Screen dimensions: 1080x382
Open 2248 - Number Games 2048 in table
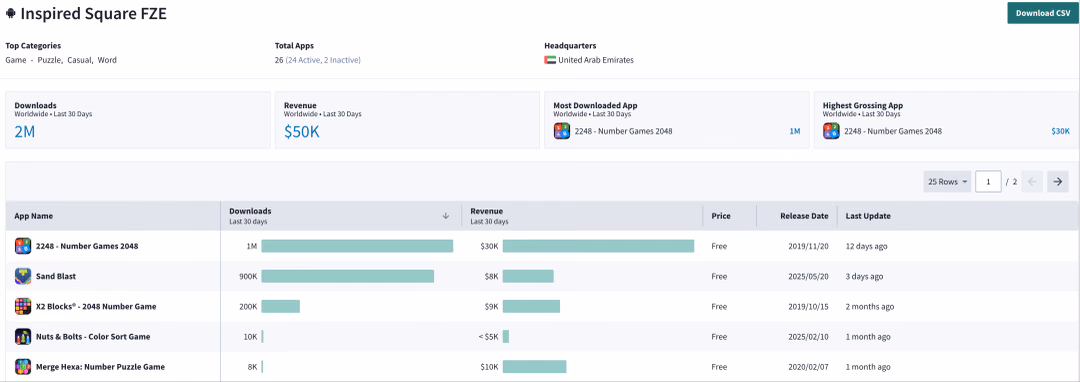(87, 246)
